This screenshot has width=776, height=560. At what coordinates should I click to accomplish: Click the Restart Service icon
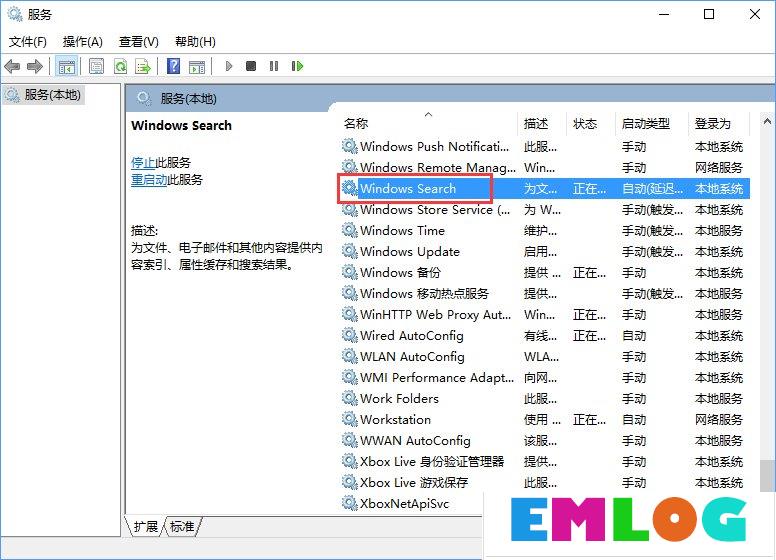pyautogui.click(x=297, y=66)
